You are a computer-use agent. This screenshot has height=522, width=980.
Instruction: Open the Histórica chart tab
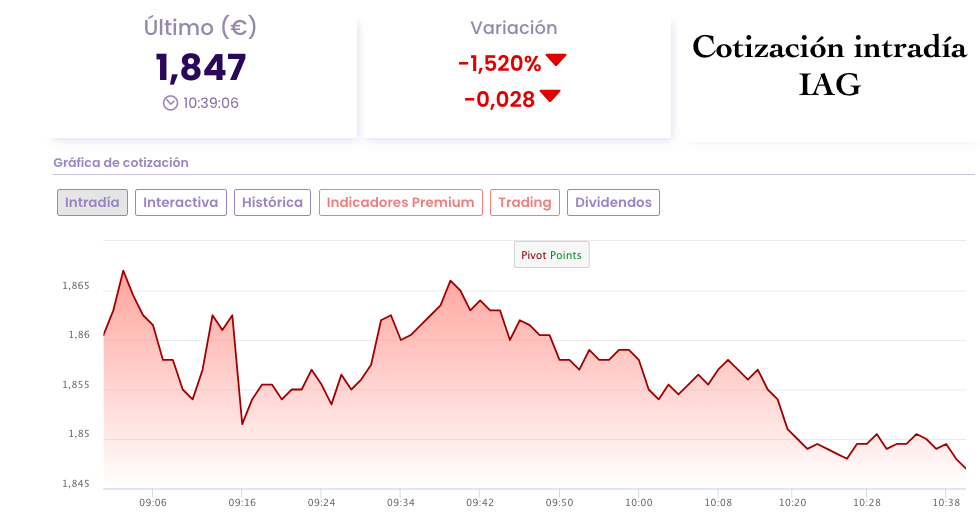pos(273,203)
